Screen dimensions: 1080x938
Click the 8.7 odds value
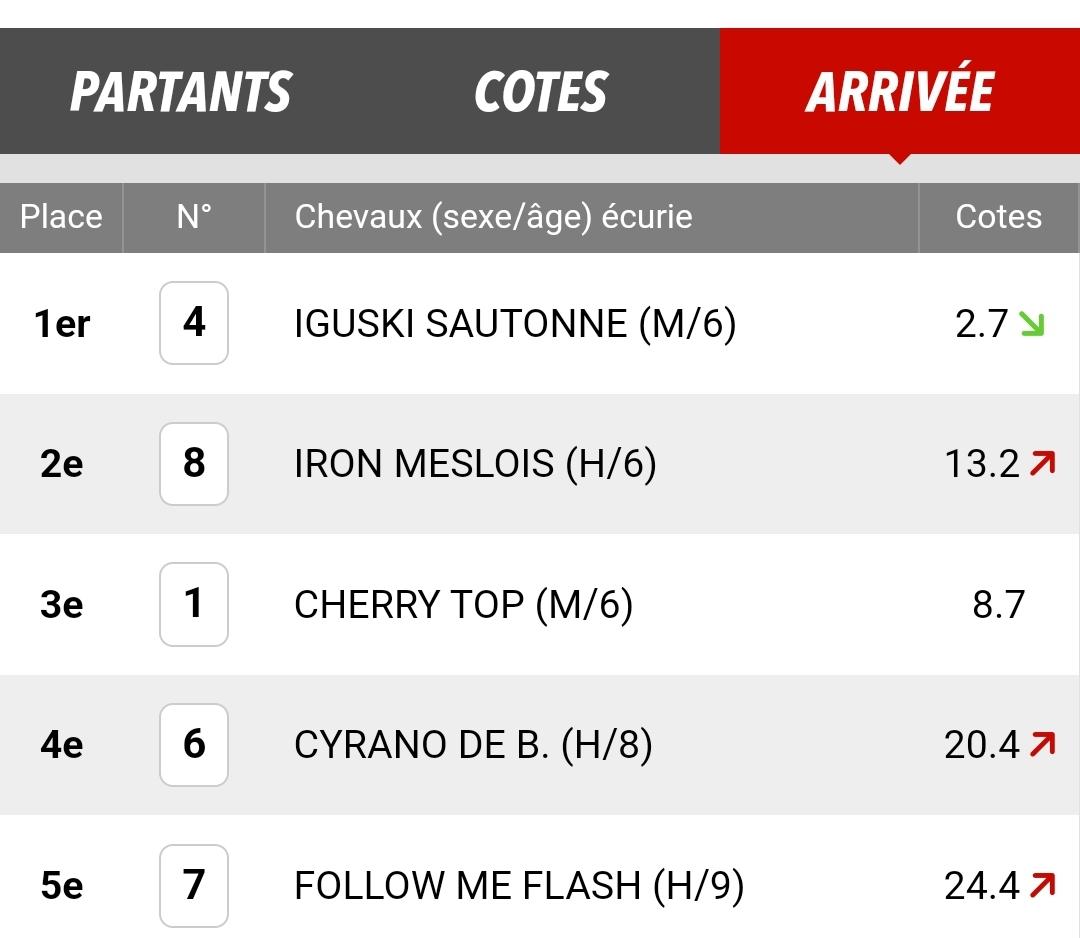(x=999, y=604)
